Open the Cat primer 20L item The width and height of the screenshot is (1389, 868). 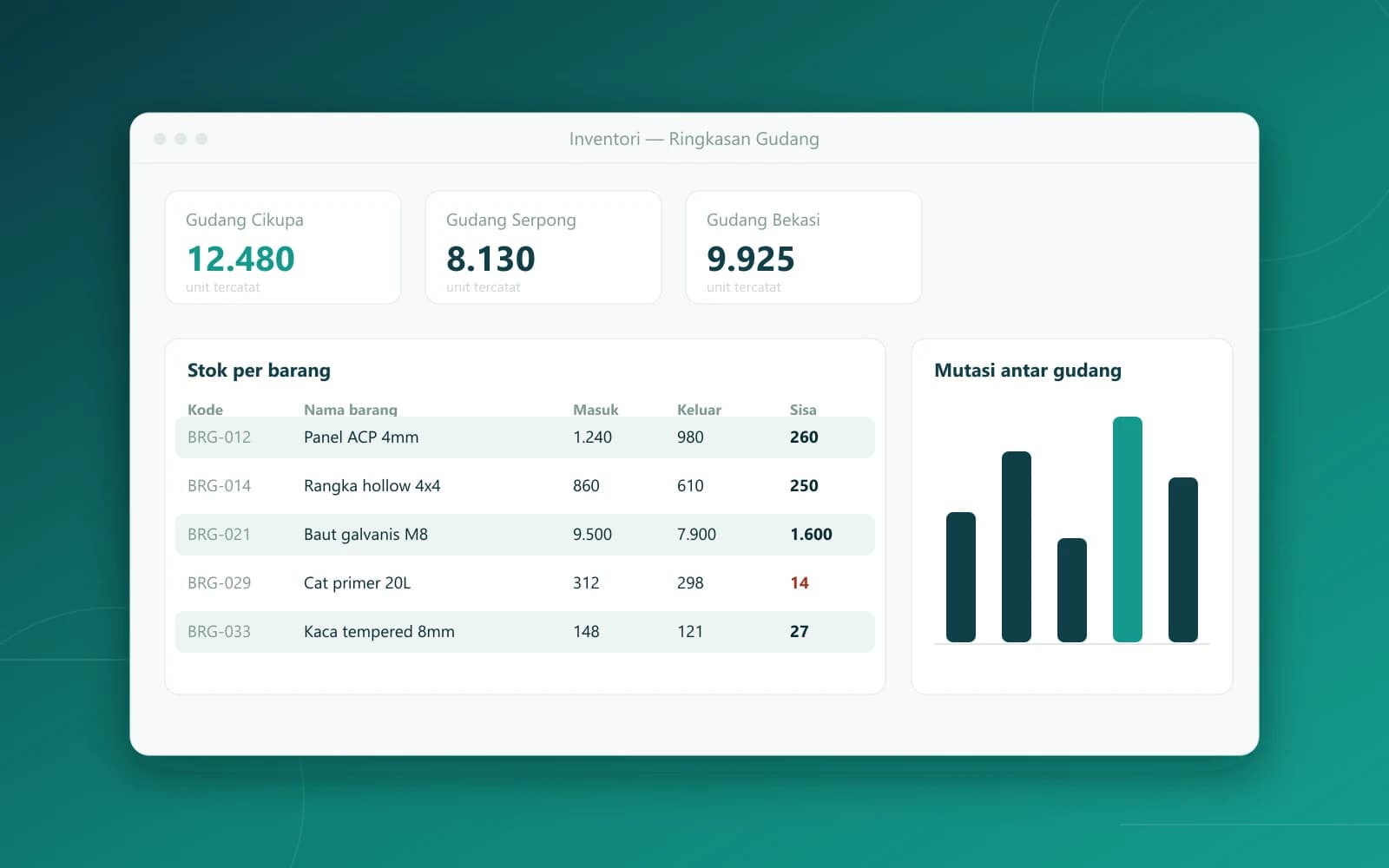[x=357, y=583]
